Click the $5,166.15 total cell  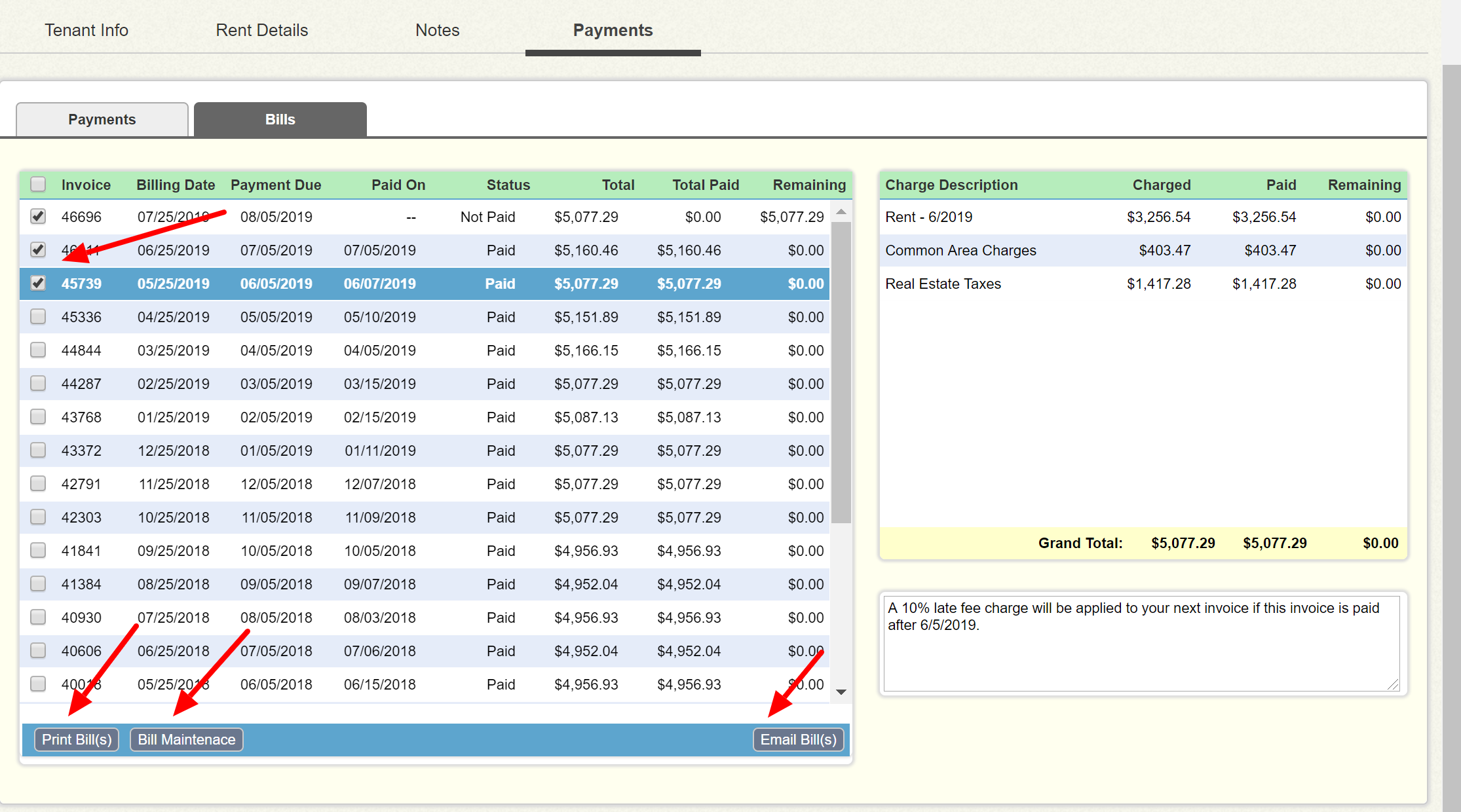coord(586,350)
